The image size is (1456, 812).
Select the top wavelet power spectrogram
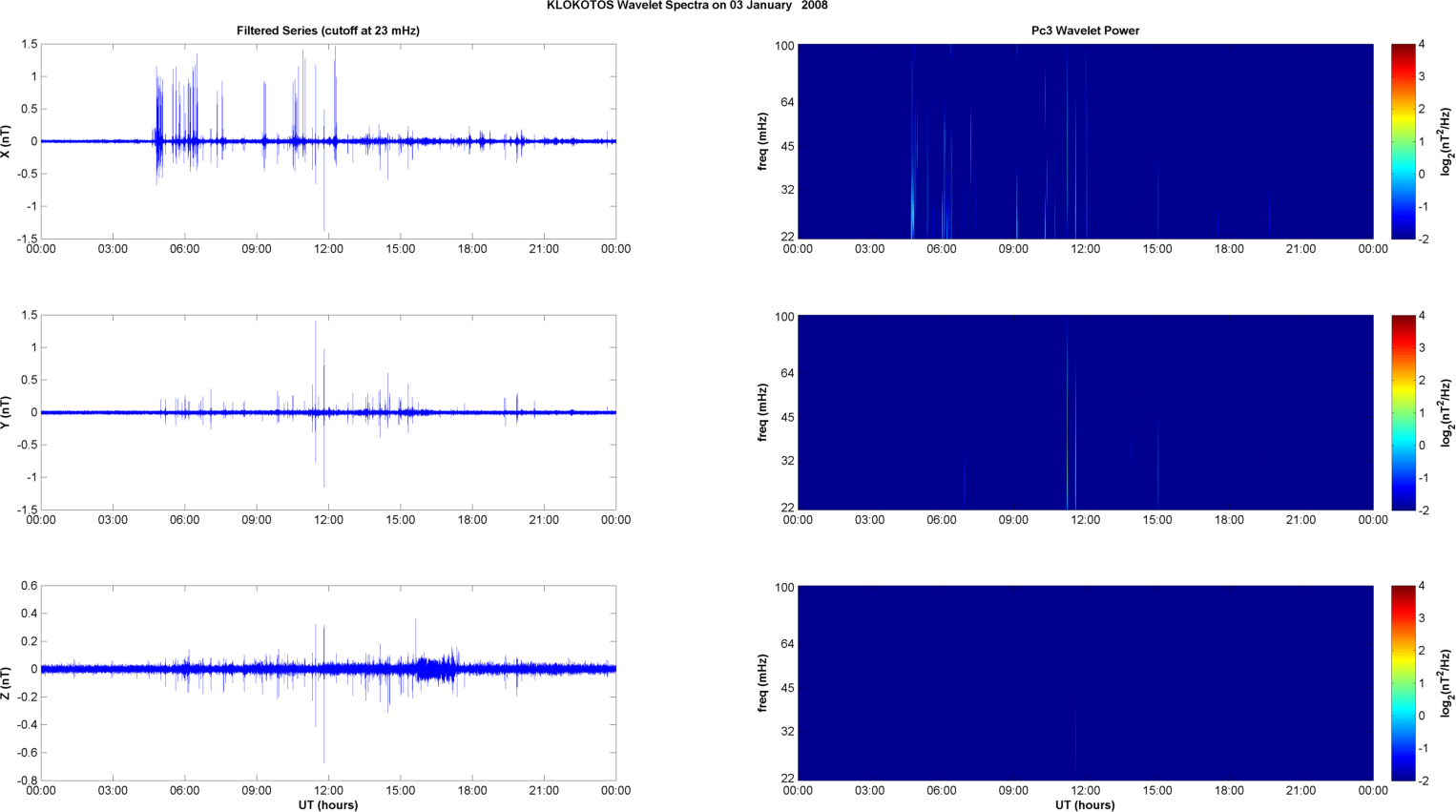tap(1085, 141)
